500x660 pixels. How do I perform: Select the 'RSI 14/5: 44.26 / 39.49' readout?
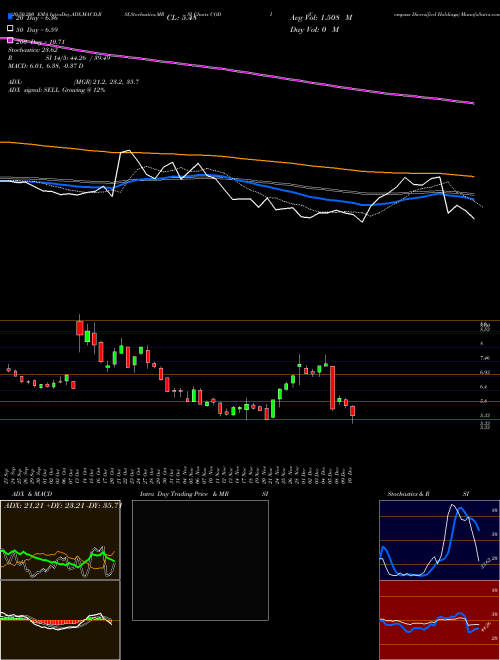pyautogui.click(x=59, y=58)
